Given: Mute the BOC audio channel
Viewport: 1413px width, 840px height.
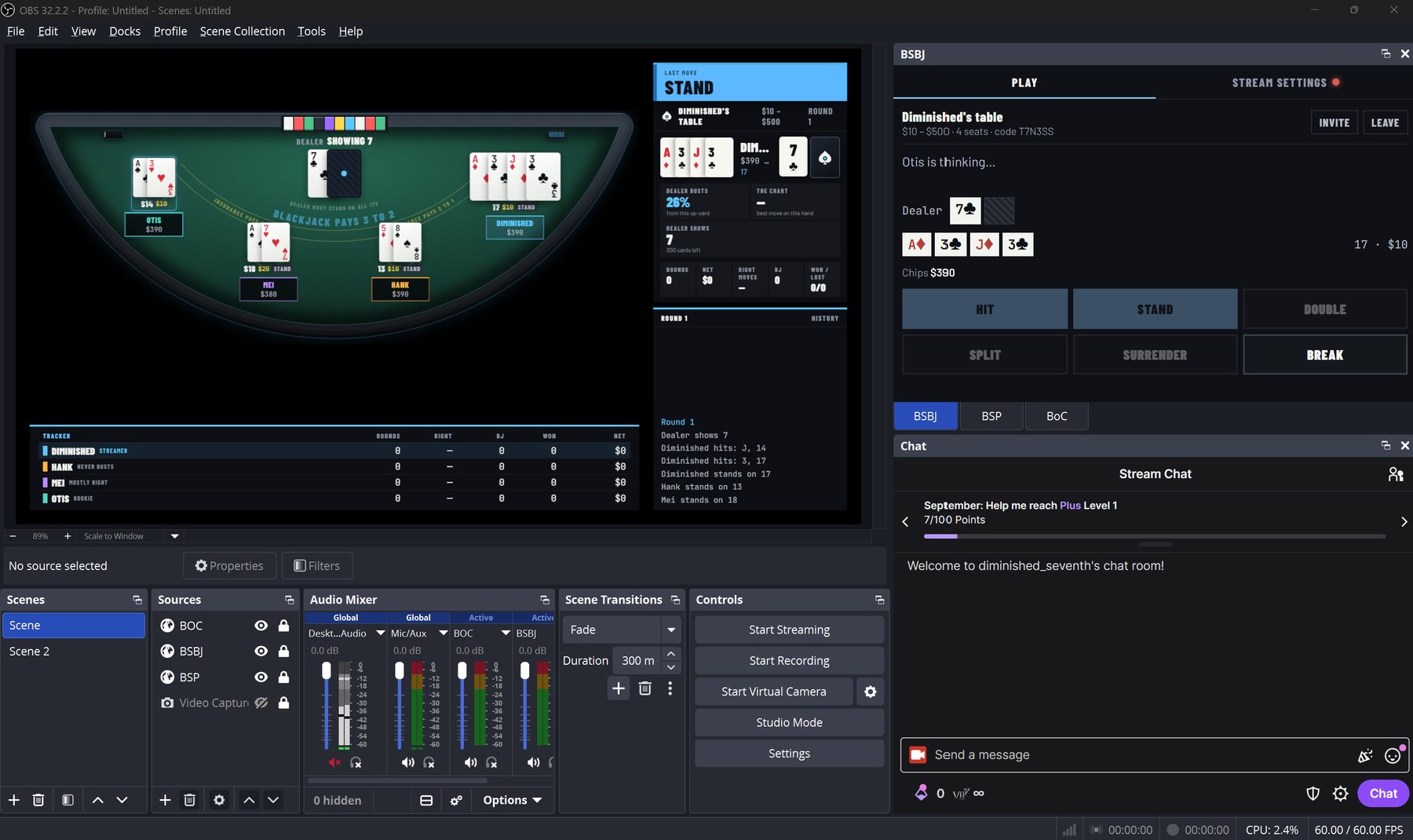Looking at the screenshot, I should [x=470, y=762].
